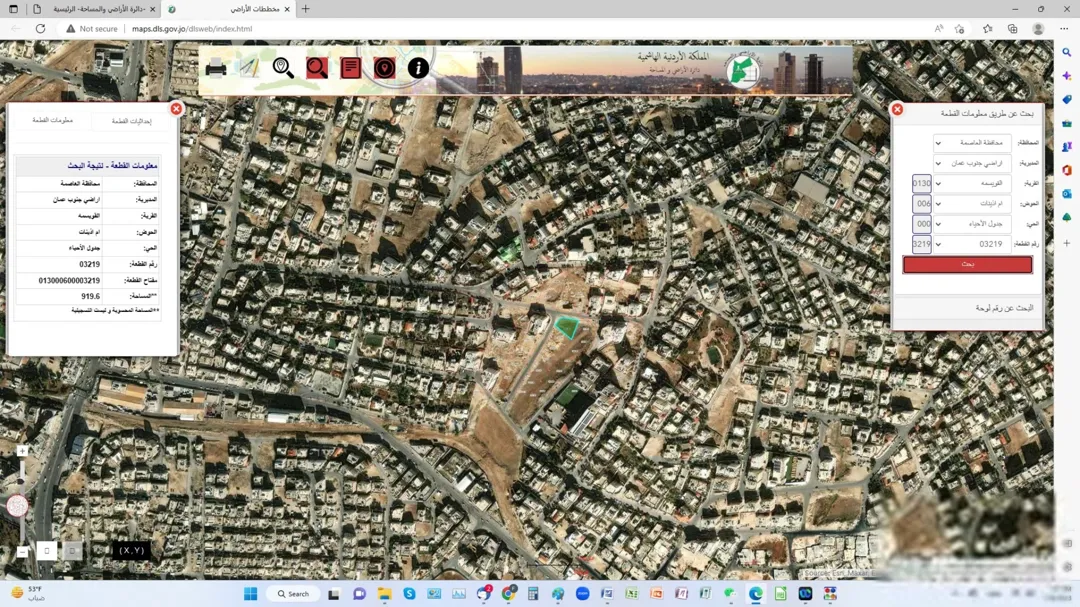Viewport: 1080px width, 607px height.
Task: Click the parcel number code input showing 3219
Action: [x=922, y=244]
